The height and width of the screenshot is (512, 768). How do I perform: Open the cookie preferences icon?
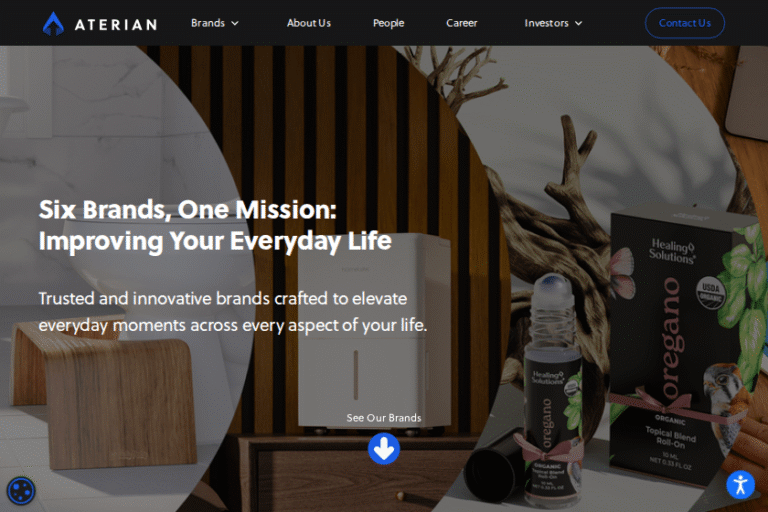coord(21,490)
